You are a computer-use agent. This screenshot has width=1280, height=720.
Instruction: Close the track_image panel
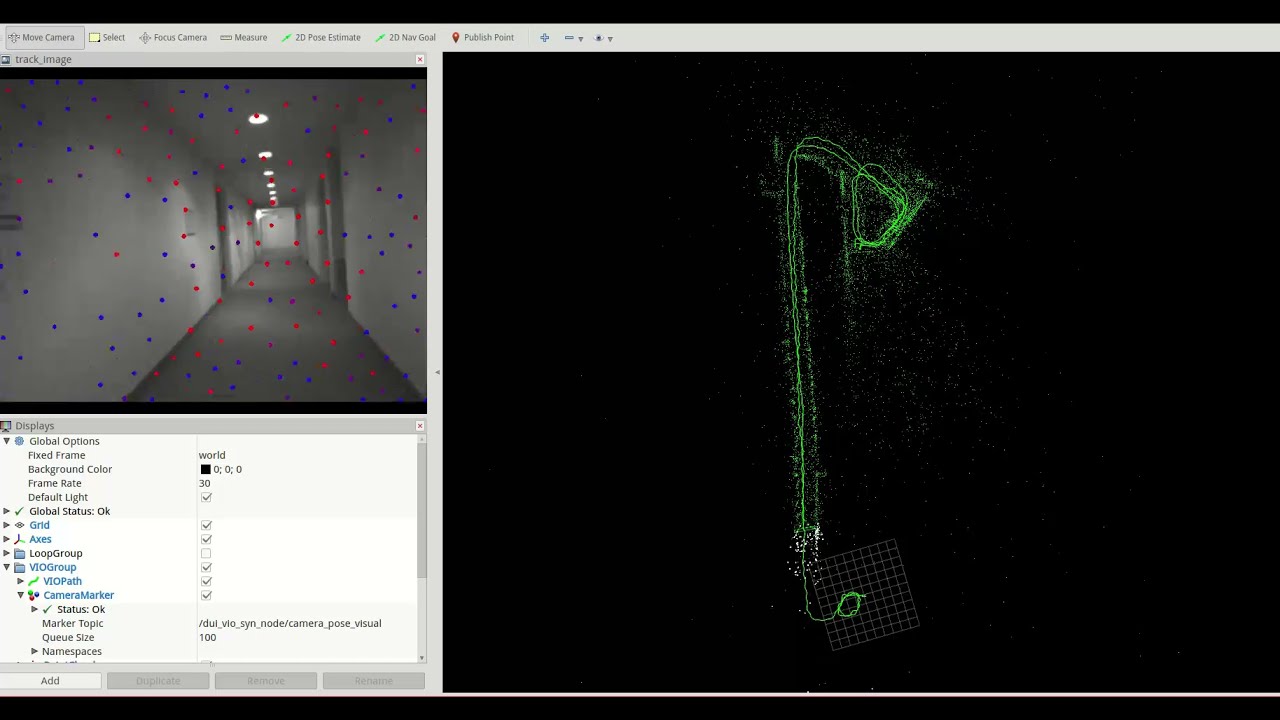(420, 60)
